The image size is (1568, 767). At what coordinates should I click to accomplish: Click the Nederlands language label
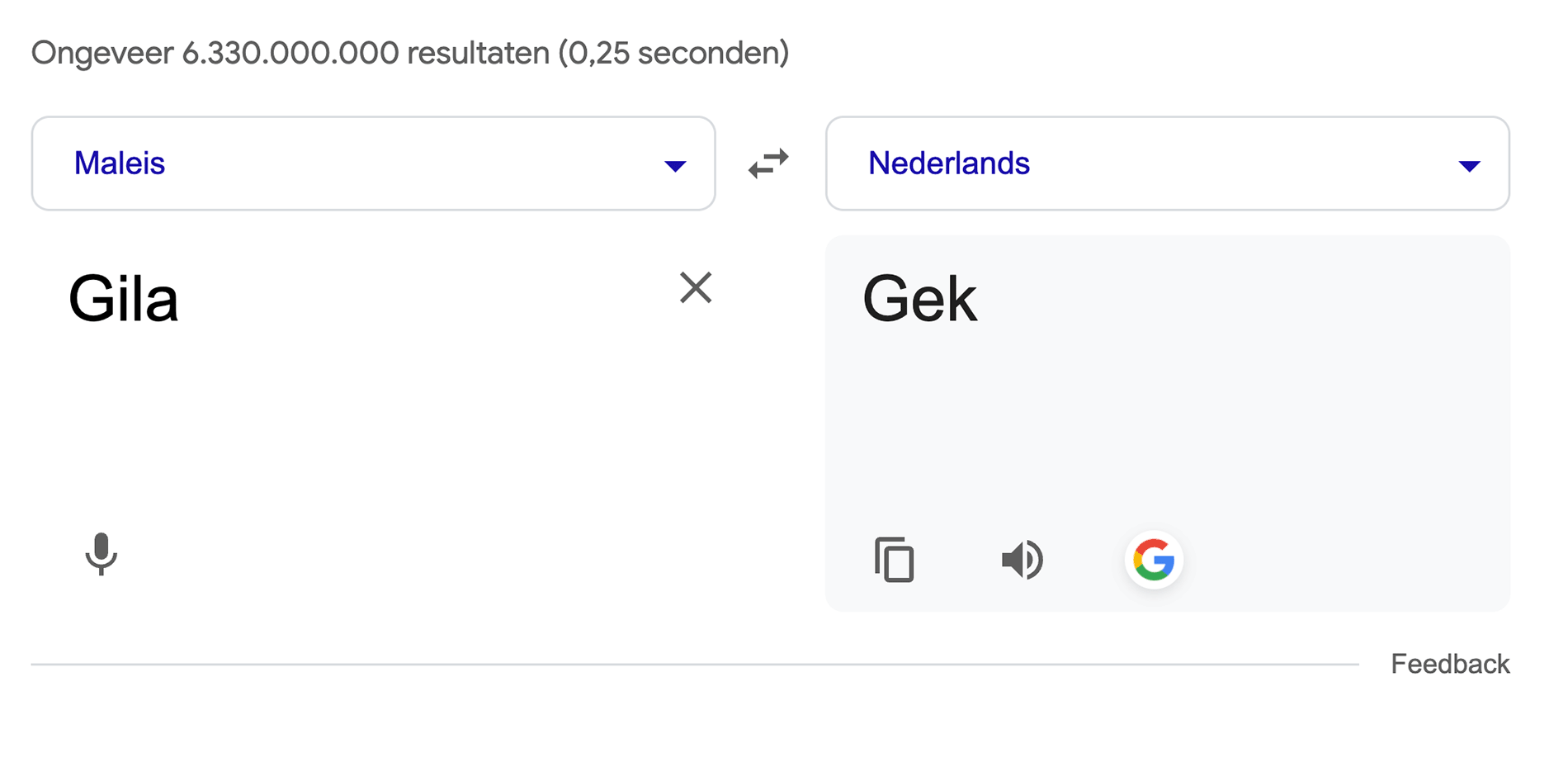pos(949,163)
